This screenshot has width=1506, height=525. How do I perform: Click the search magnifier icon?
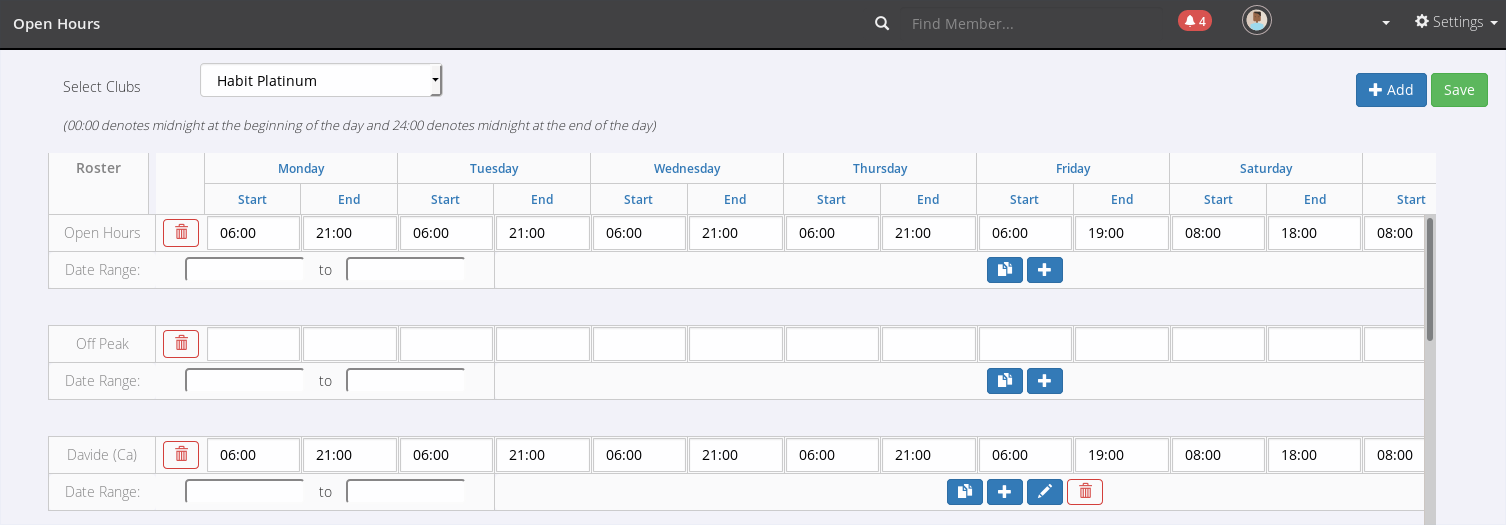pyautogui.click(x=882, y=23)
